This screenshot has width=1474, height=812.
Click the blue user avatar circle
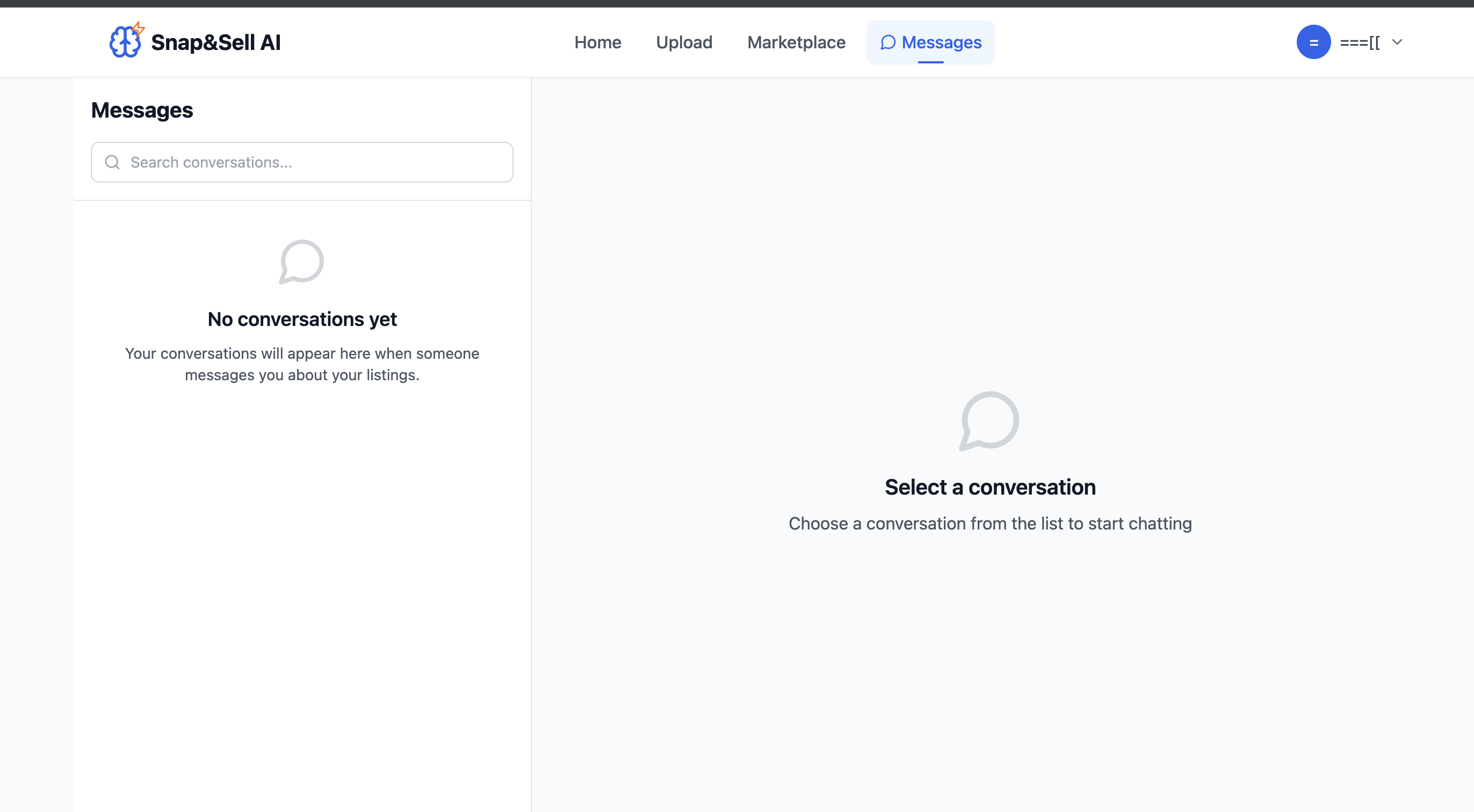pyautogui.click(x=1313, y=42)
